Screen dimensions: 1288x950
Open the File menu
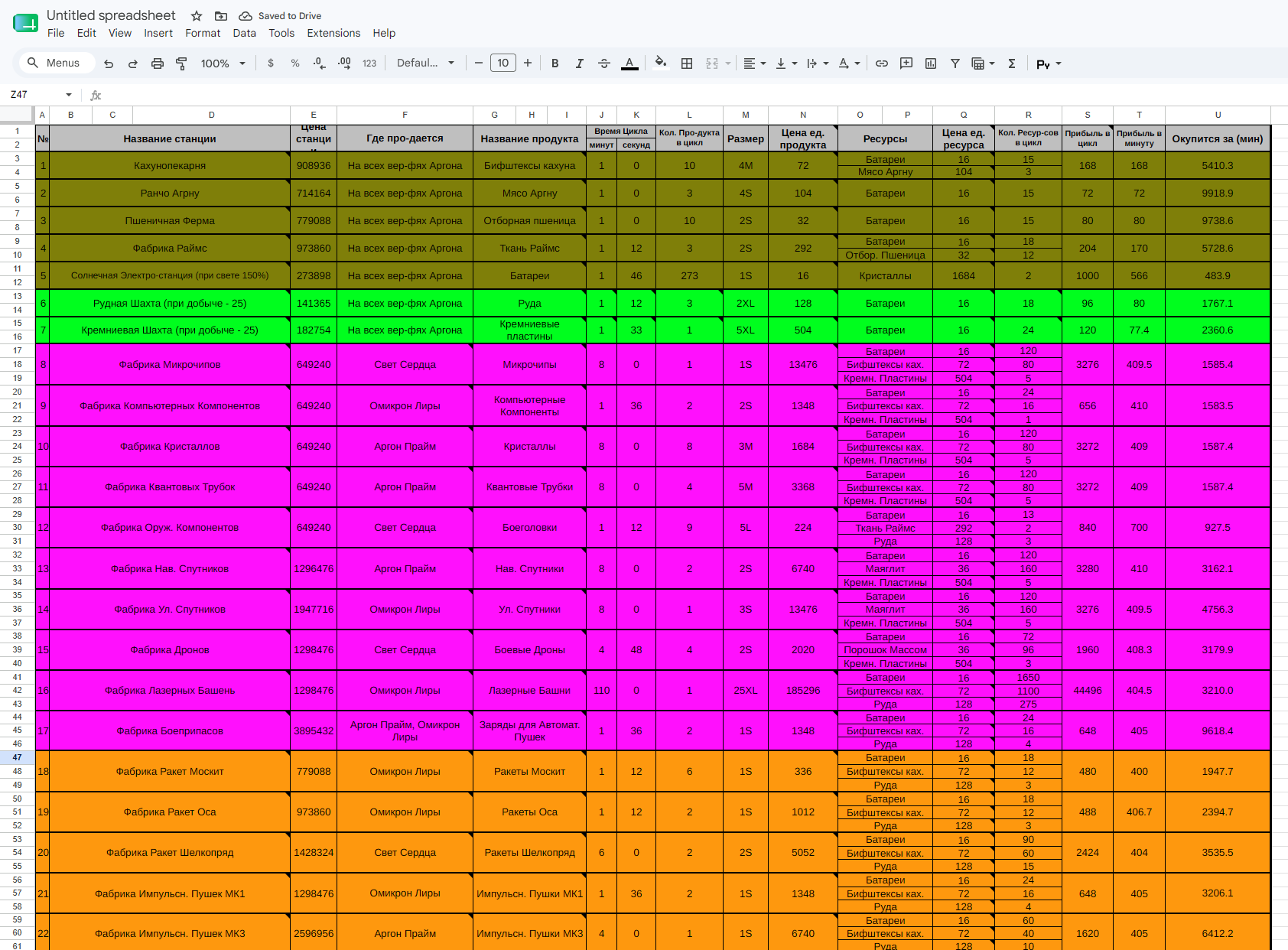56,33
